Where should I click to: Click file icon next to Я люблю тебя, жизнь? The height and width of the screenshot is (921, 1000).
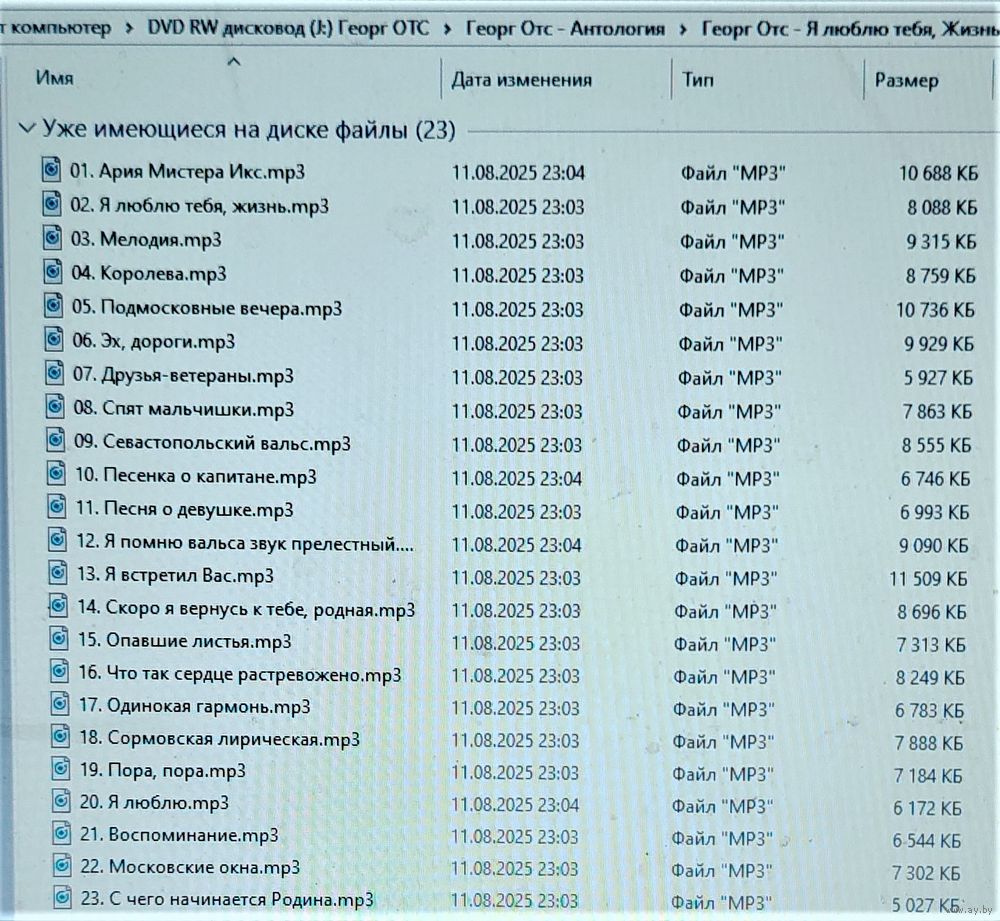52,204
